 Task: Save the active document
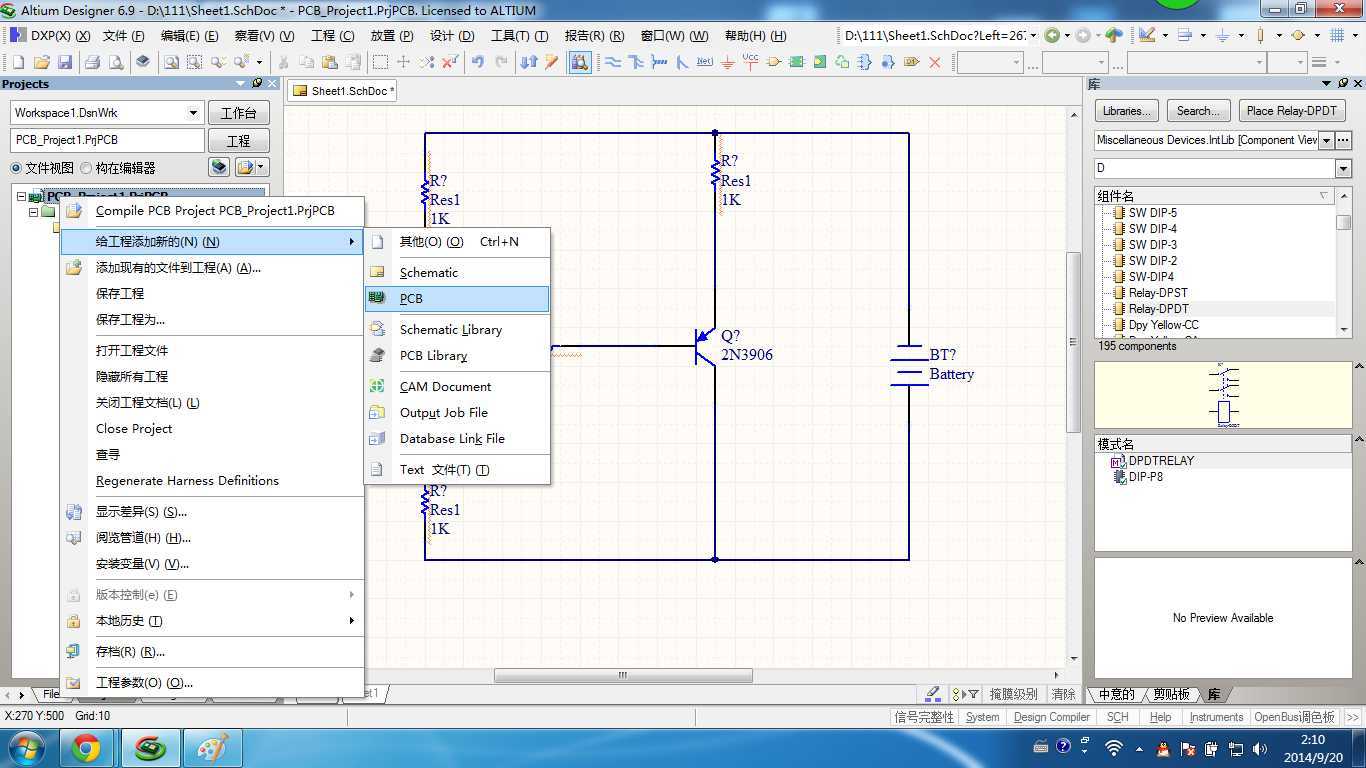[65, 62]
